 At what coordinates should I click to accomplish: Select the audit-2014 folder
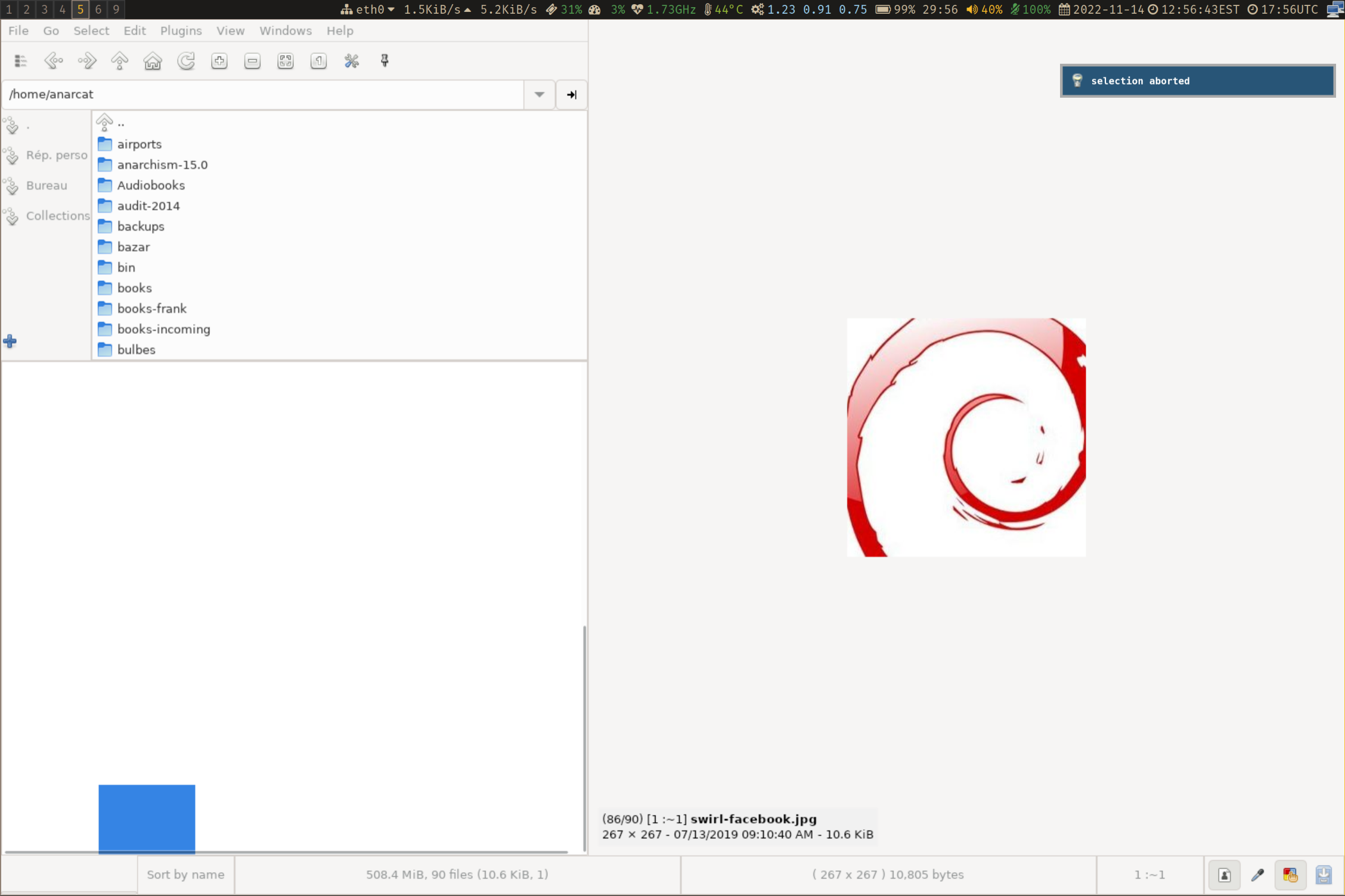[x=340, y=206]
